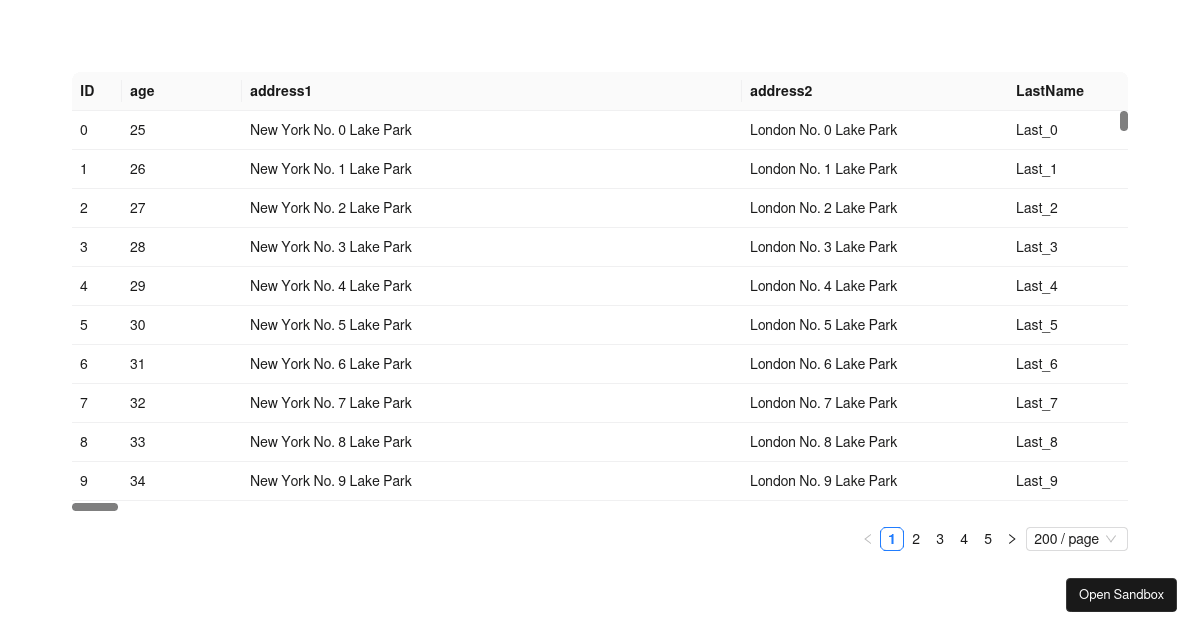Image resolution: width=1200 pixels, height=630 pixels.
Task: Click the address1 column header
Action: point(281,91)
